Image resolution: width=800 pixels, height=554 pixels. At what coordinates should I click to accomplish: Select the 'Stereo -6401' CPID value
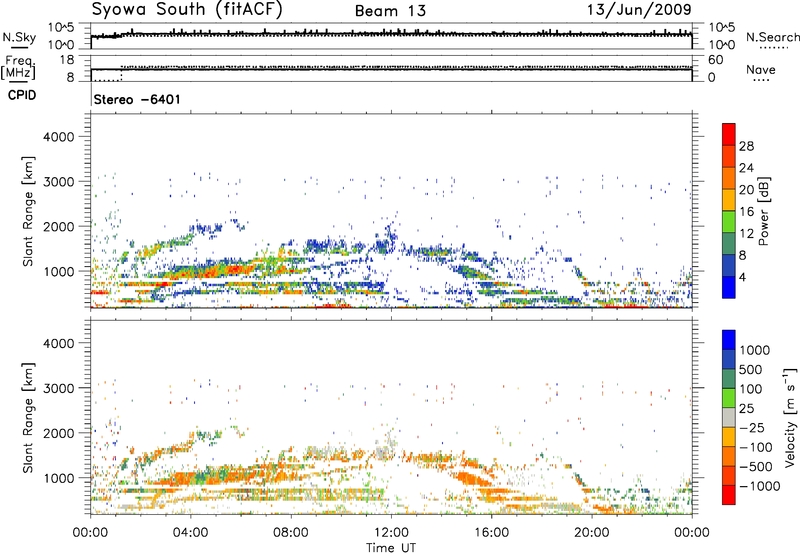(137, 99)
